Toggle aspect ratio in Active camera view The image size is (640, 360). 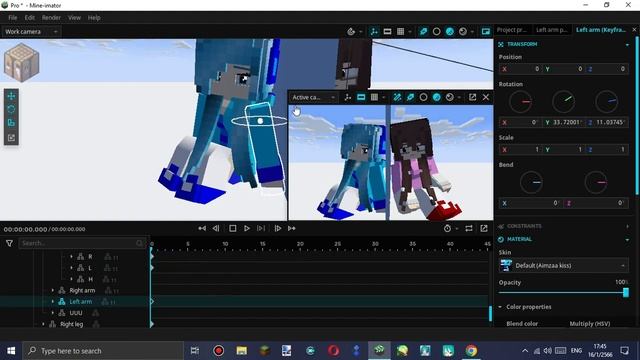361,97
